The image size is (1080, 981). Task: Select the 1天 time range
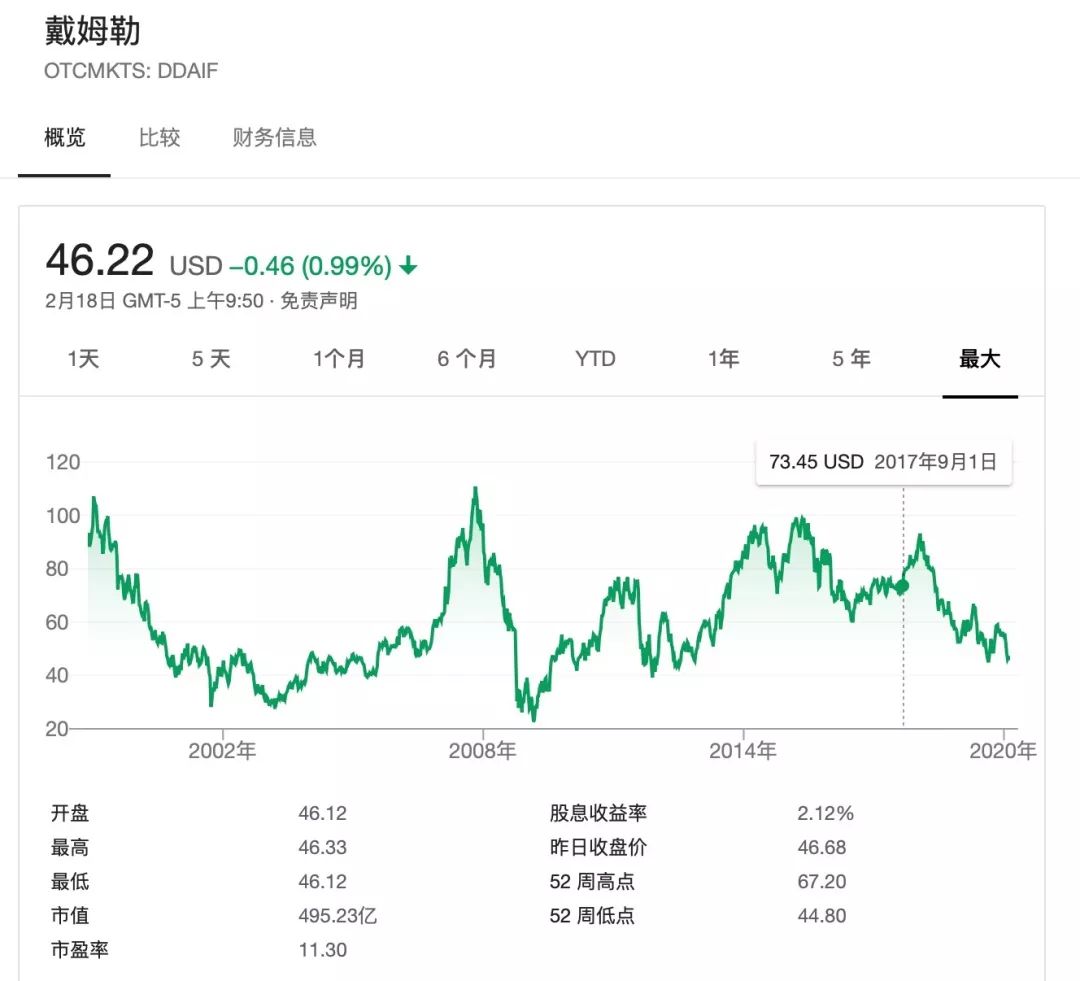pos(83,359)
